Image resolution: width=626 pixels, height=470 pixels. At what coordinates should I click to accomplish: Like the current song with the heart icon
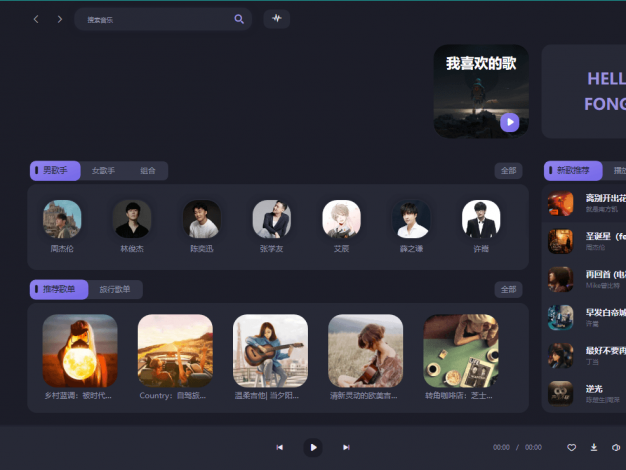tap(571, 447)
